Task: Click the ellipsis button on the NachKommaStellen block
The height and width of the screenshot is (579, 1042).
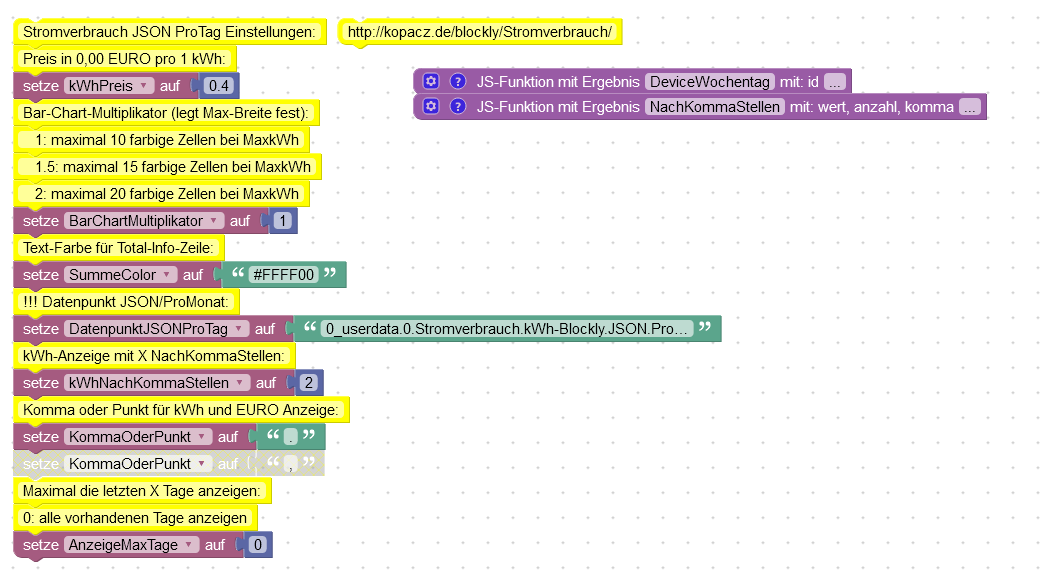Action: point(970,107)
